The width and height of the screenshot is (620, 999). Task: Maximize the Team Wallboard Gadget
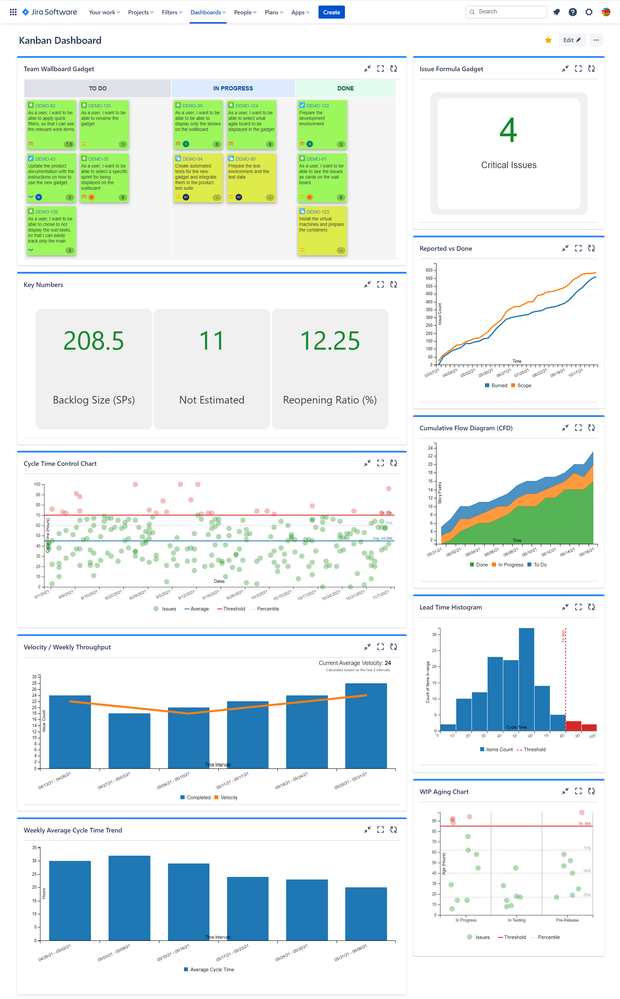click(380, 69)
